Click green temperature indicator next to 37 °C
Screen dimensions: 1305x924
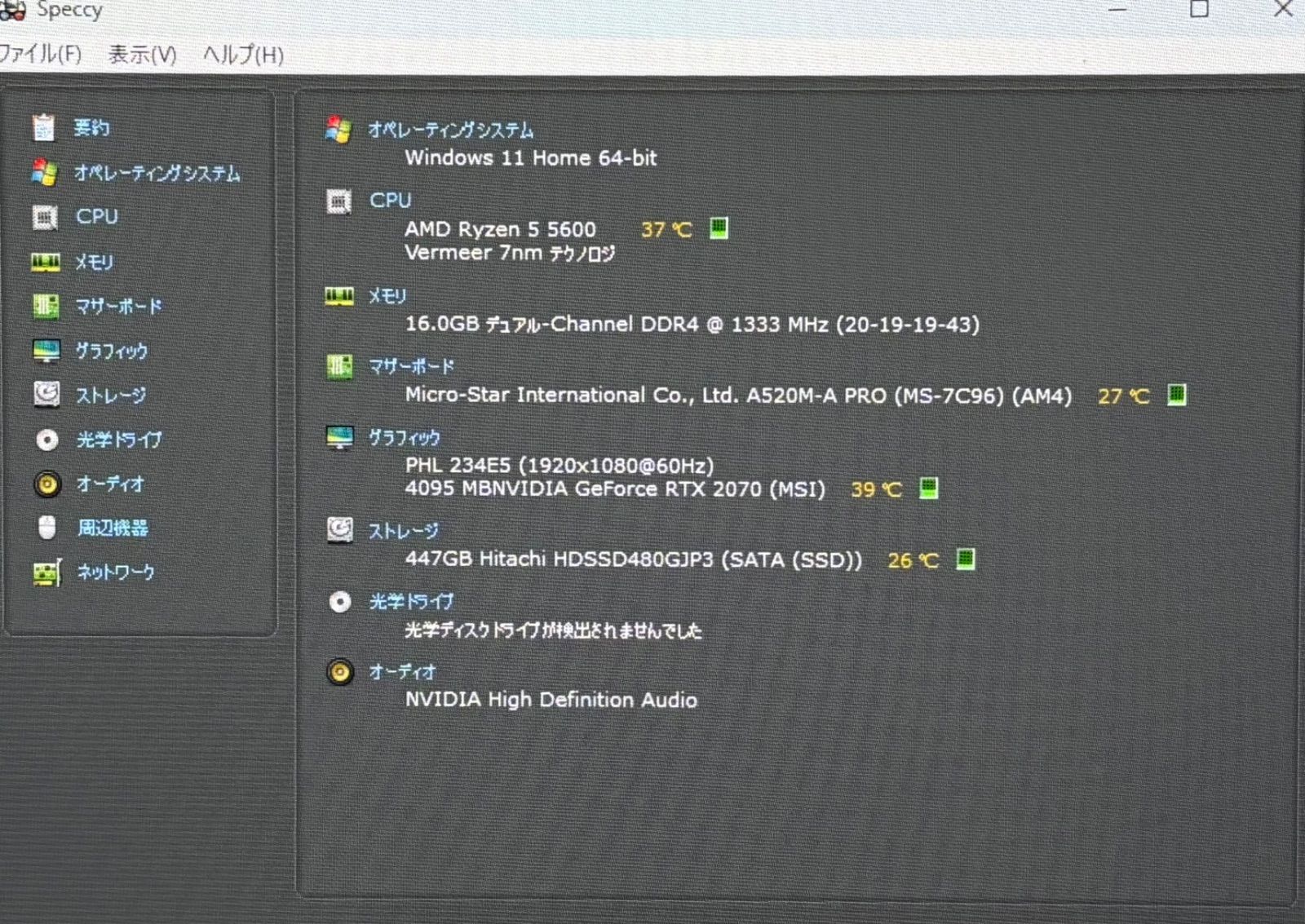719,228
